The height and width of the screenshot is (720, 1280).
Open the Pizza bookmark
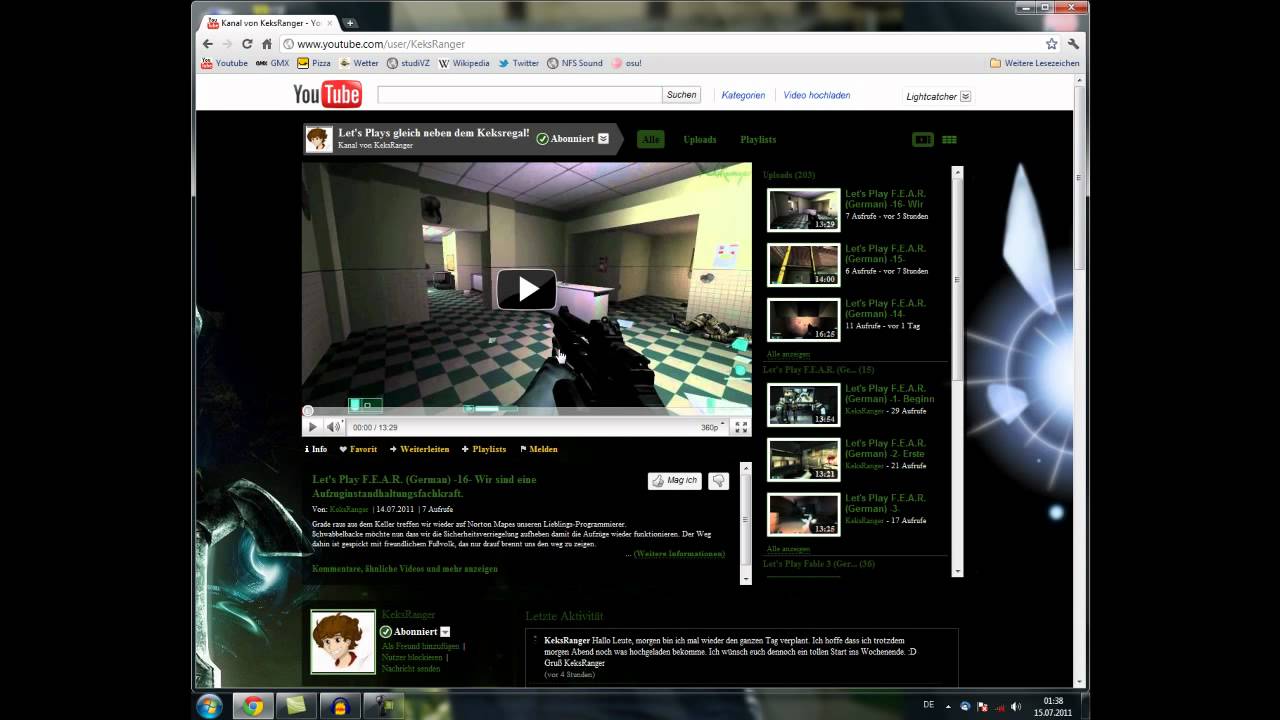(x=313, y=63)
